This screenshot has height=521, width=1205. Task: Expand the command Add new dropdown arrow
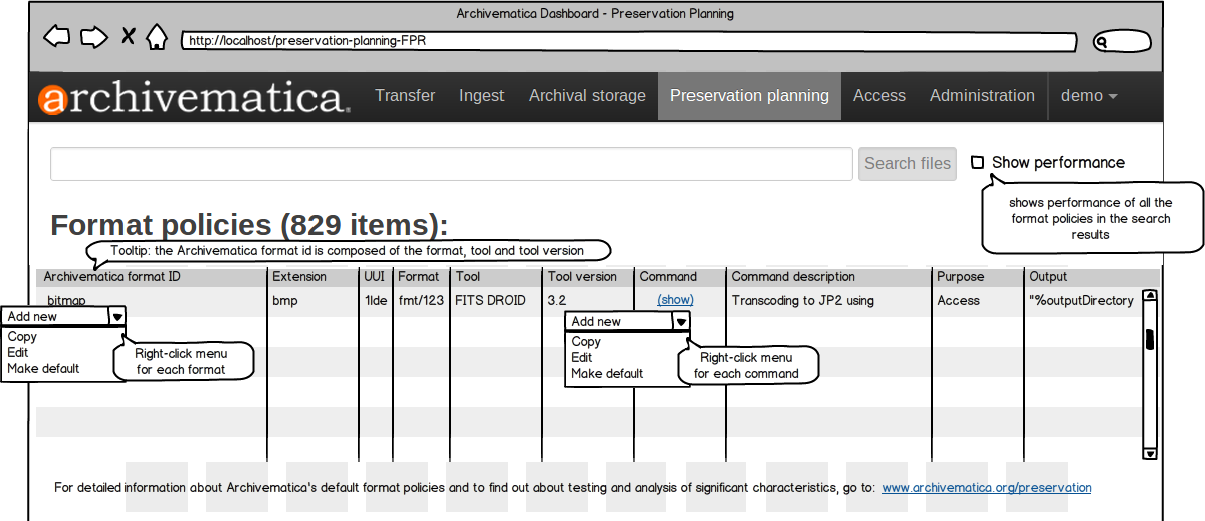click(680, 322)
